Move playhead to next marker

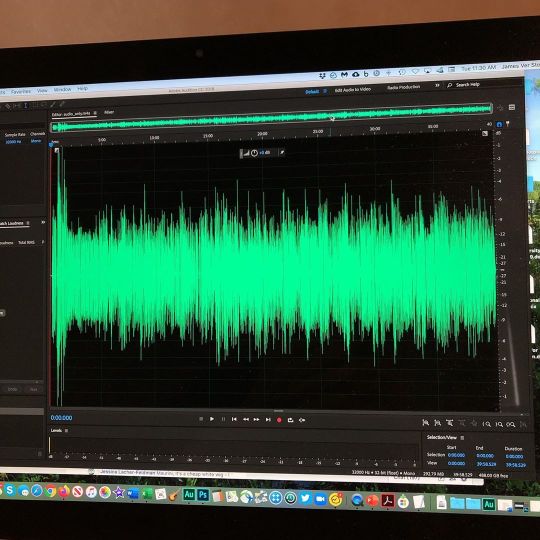click(x=268, y=419)
